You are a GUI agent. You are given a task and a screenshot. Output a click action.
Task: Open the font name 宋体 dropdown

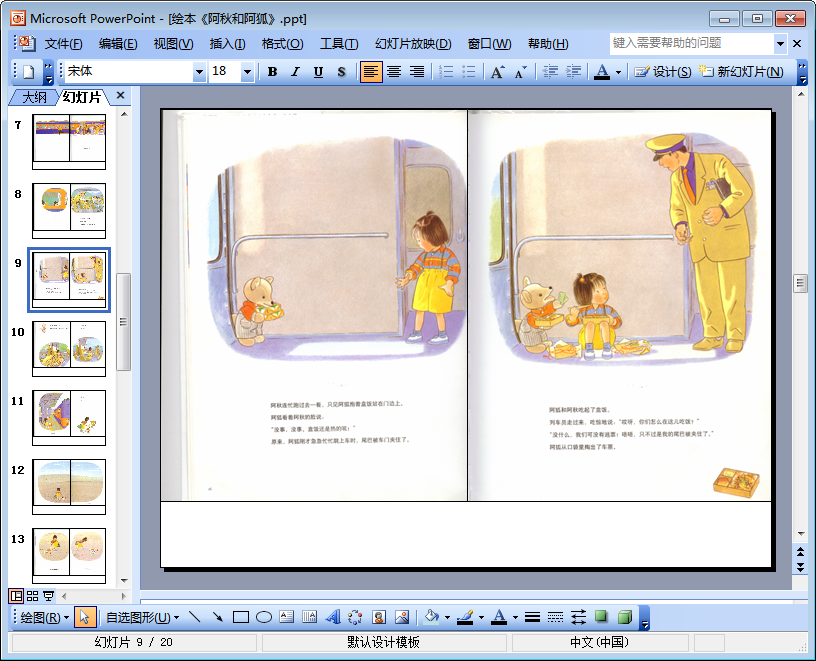click(199, 72)
